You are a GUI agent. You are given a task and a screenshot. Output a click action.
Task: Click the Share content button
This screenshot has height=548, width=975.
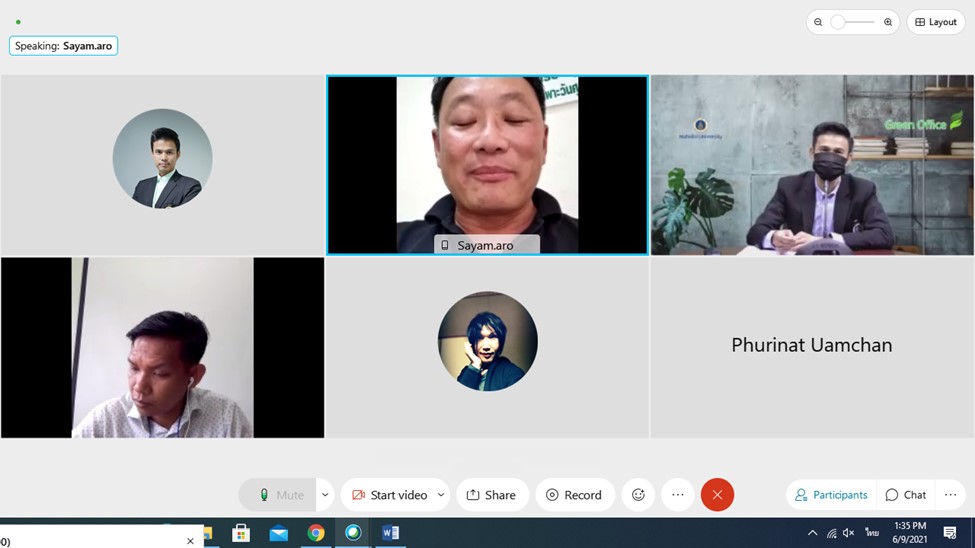pyautogui.click(x=492, y=495)
